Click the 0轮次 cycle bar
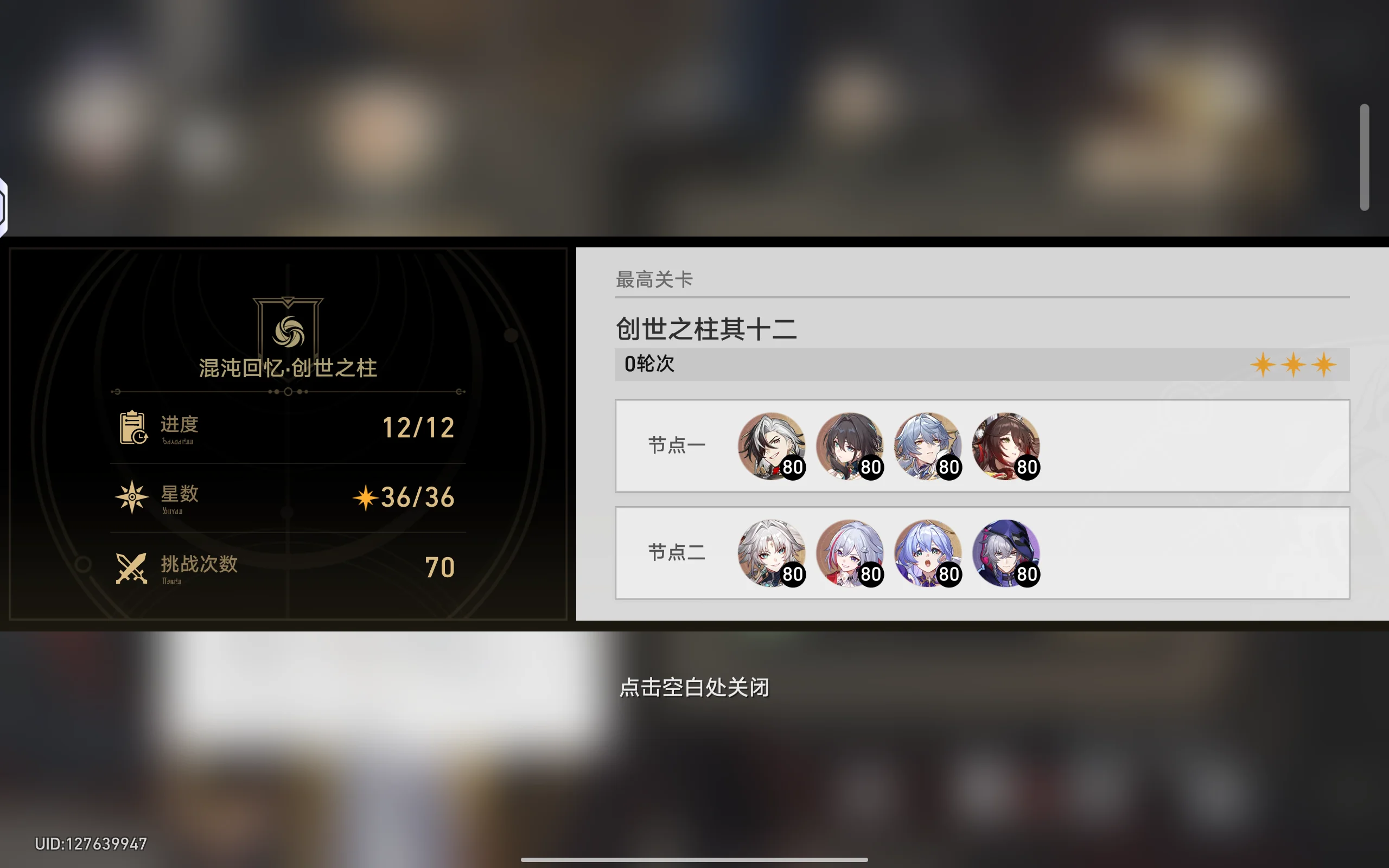 982,365
